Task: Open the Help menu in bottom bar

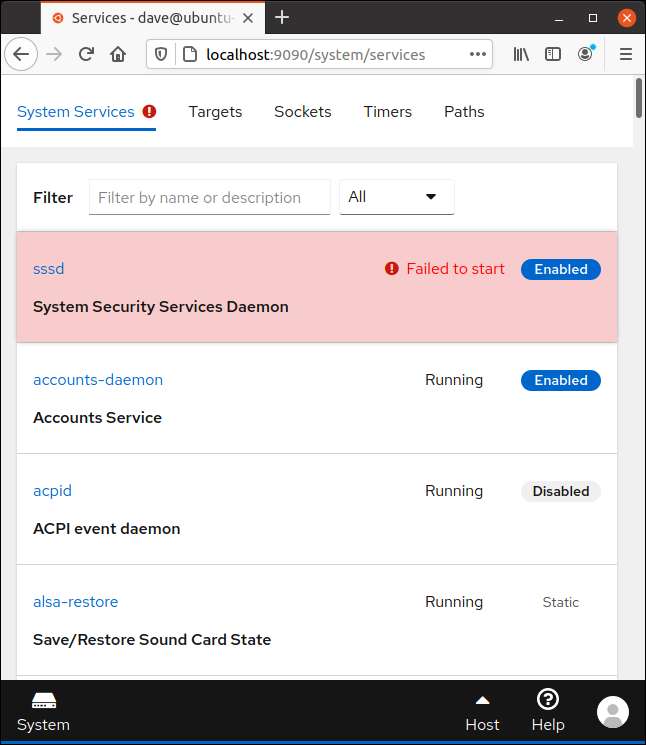Action: pos(547,711)
